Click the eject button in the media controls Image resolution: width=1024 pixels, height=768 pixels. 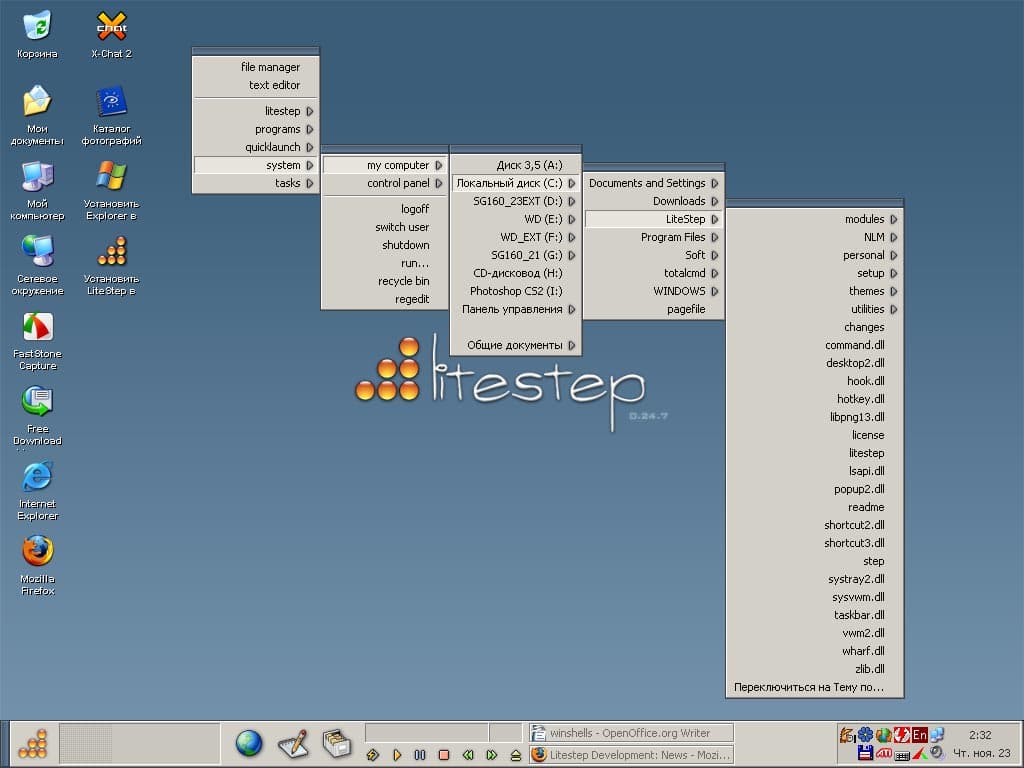515,755
